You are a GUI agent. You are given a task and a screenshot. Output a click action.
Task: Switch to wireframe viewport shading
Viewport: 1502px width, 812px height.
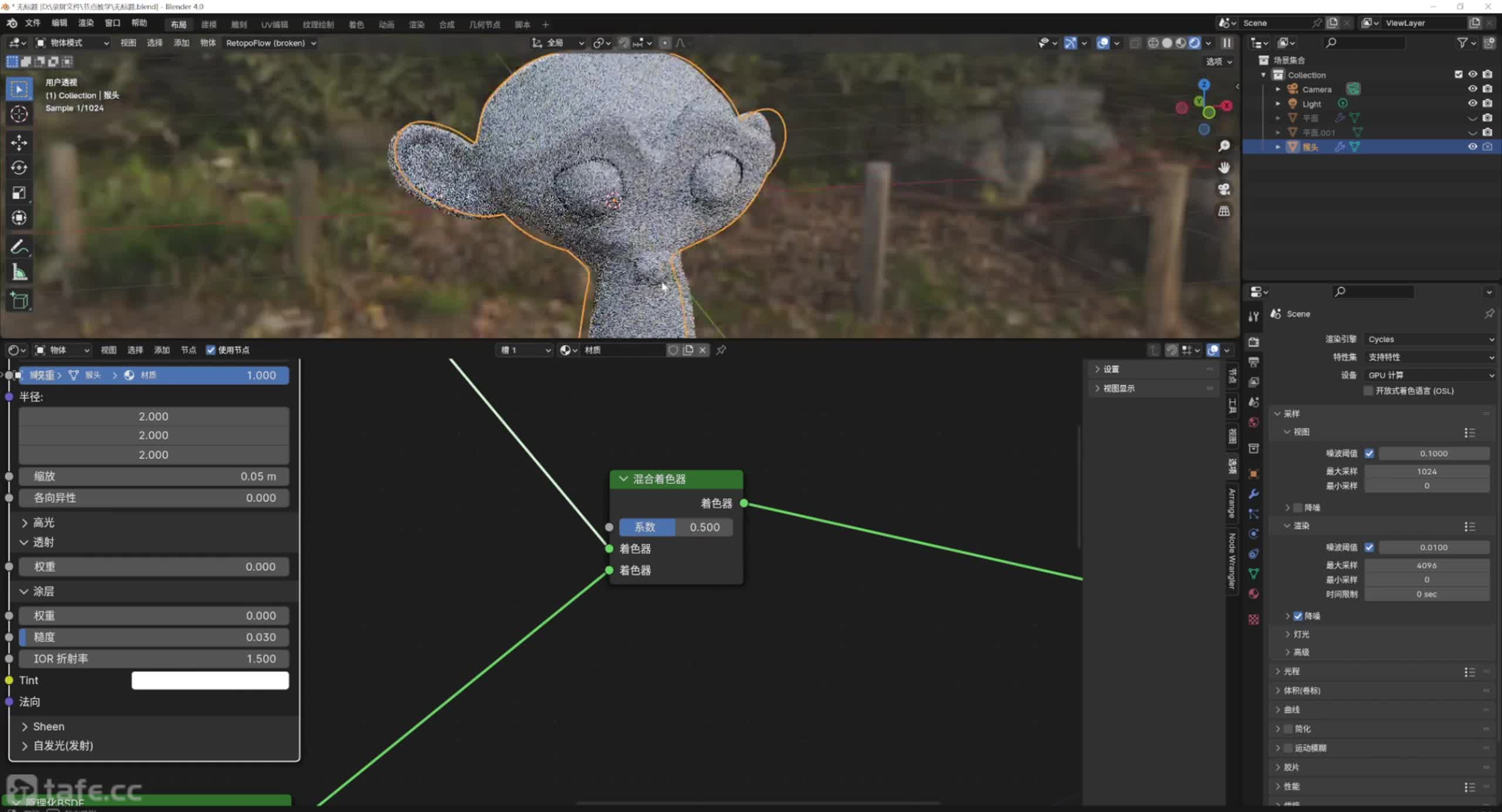tap(1153, 43)
